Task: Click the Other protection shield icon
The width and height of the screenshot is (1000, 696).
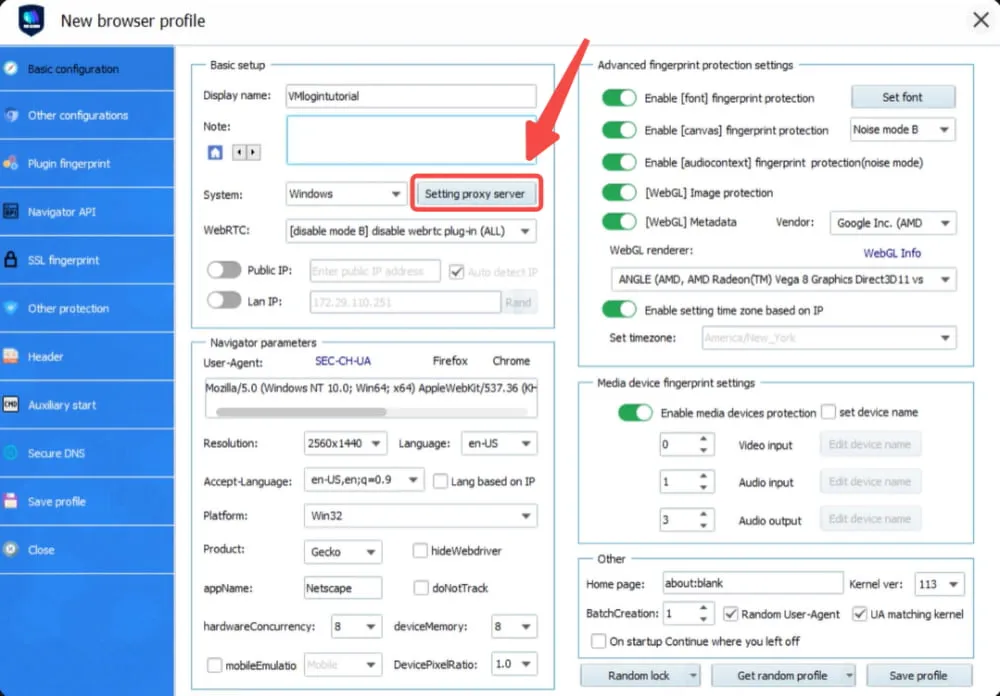Action: [11, 308]
